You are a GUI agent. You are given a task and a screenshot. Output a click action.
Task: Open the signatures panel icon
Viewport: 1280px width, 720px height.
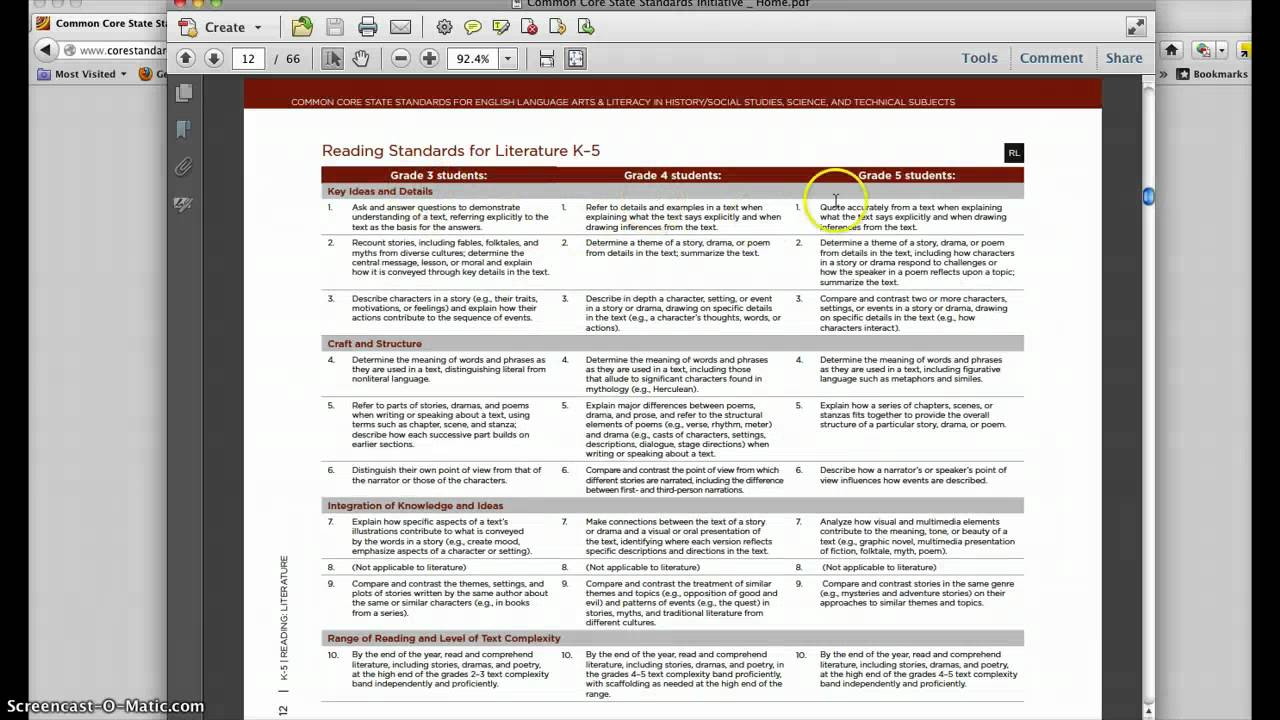point(184,204)
